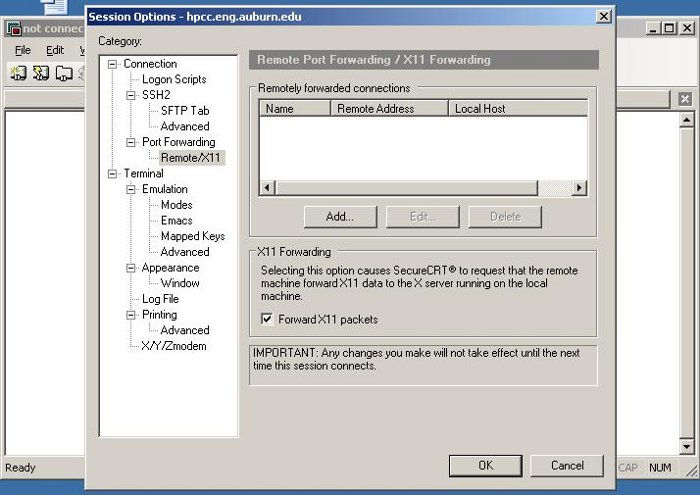Screen dimensions: 700x495
Task: Minimize the SecureCRT main window
Action: point(654,29)
